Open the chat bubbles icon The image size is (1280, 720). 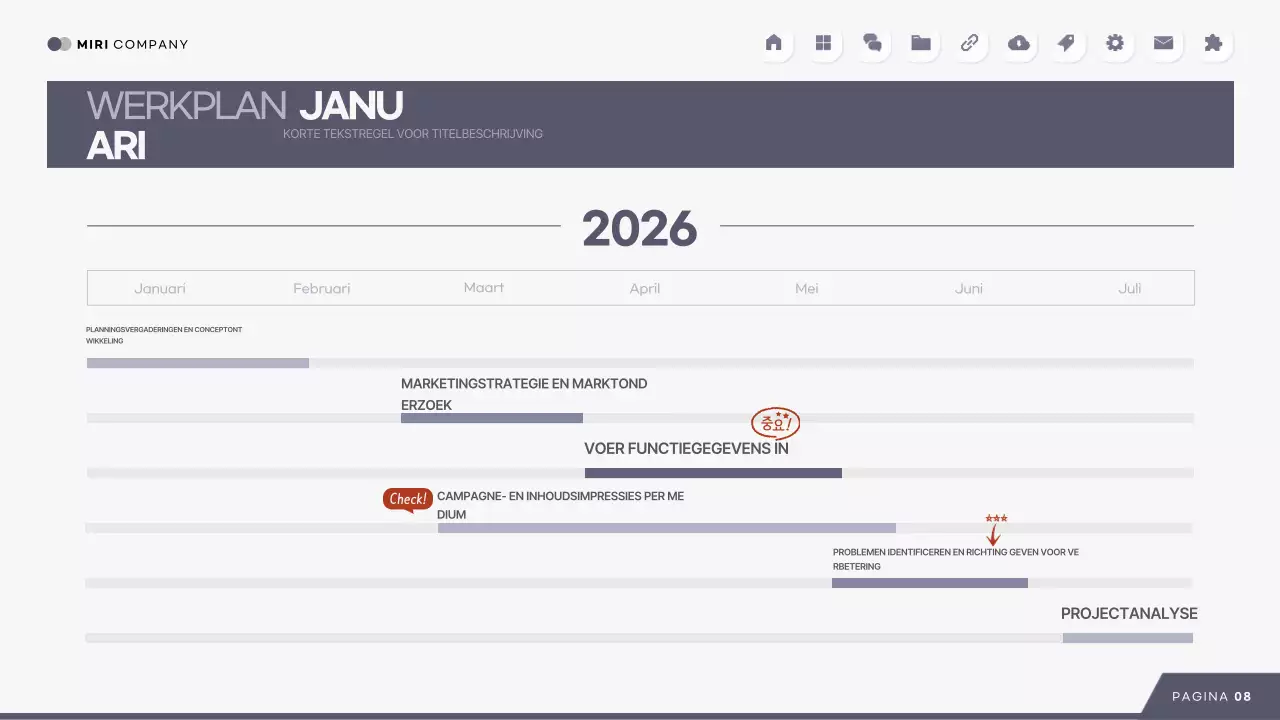tap(872, 43)
